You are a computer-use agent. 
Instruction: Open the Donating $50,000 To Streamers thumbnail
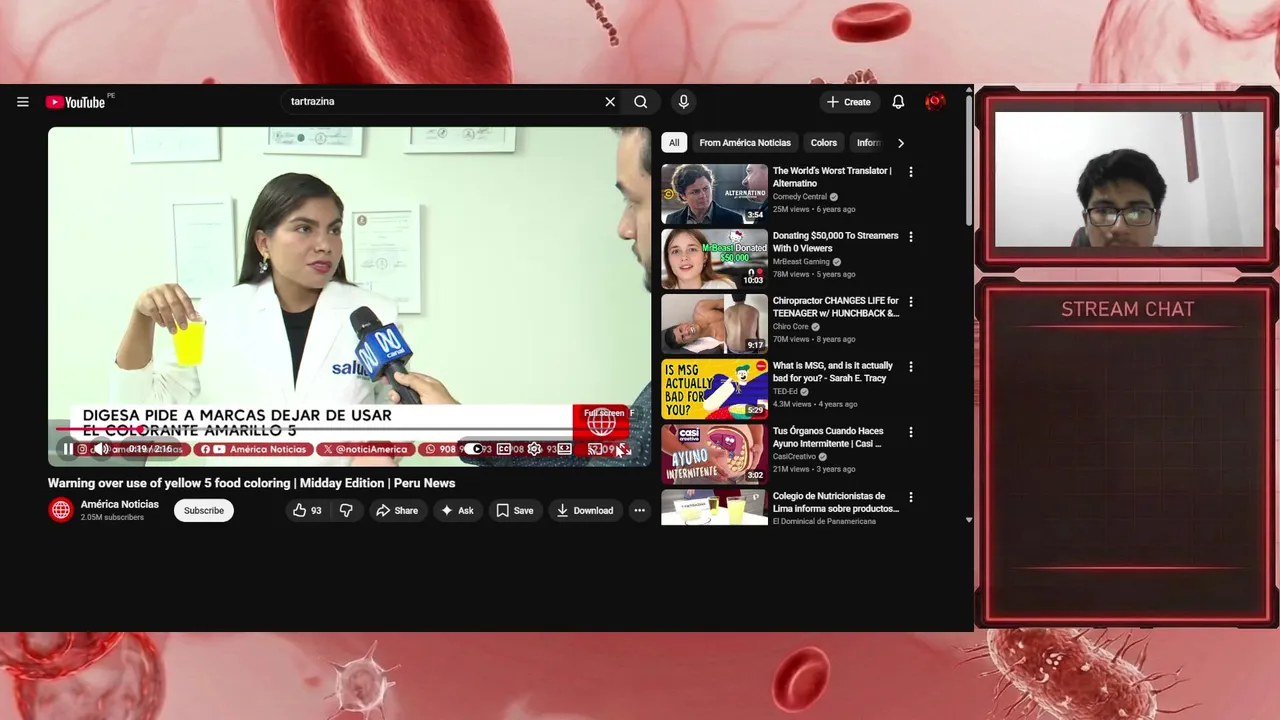(714, 259)
